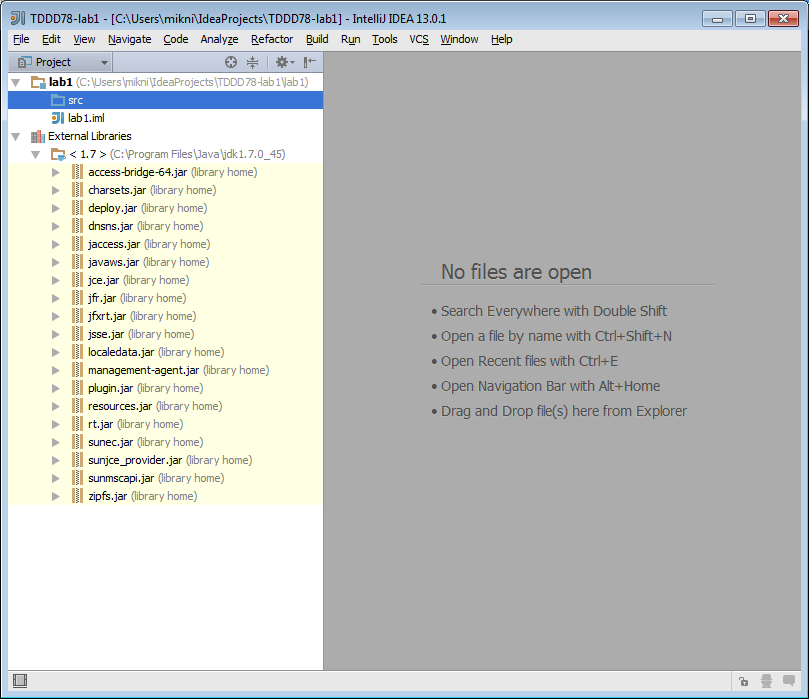This screenshot has width=809, height=699.
Task: Click the tool windows quick access icon in the status bar
Action: coord(20,681)
